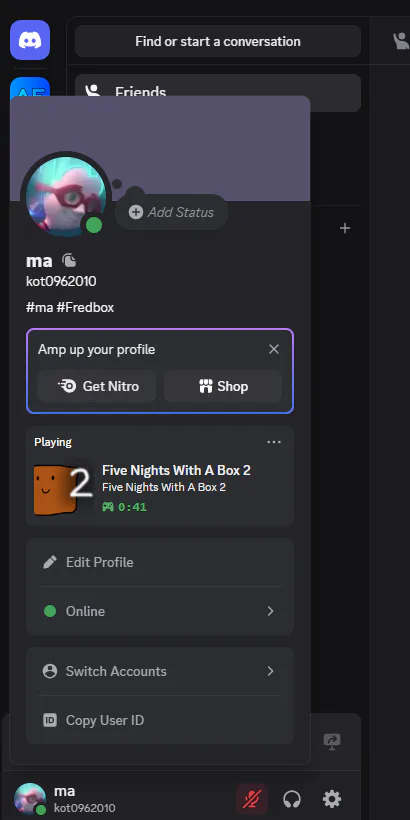Dismiss the Amp up your profile banner
Image resolution: width=410 pixels, height=820 pixels.
pyautogui.click(x=274, y=349)
